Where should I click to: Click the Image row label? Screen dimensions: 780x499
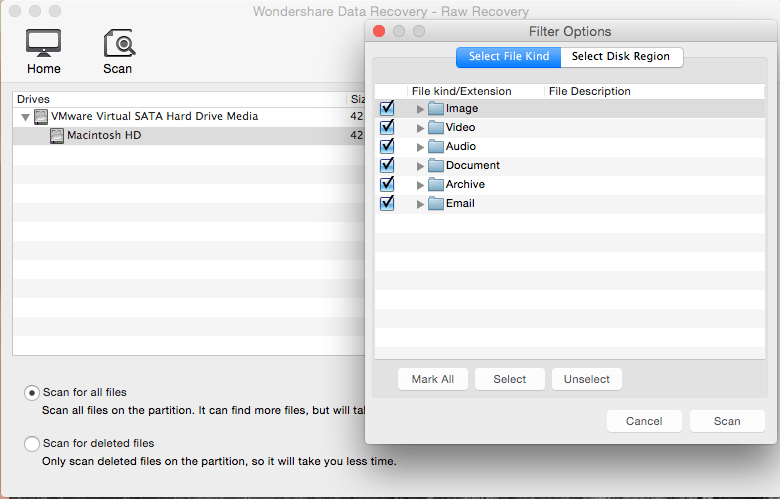click(x=462, y=108)
